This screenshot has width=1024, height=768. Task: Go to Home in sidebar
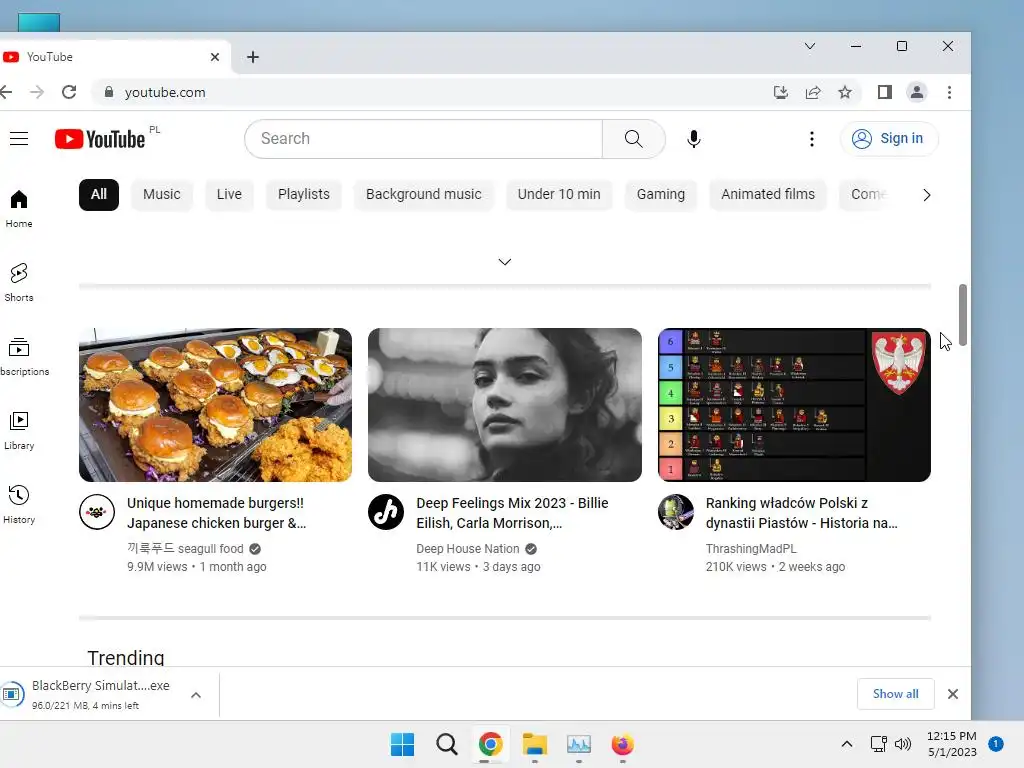19,209
